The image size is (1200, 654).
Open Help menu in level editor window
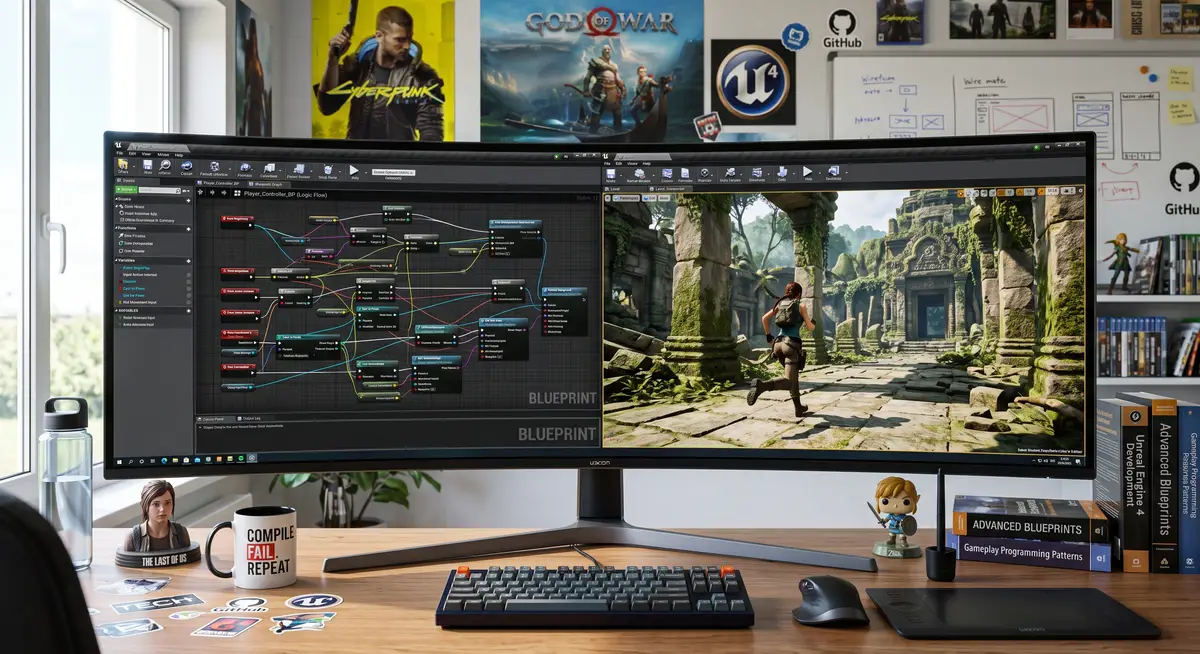coord(647,163)
